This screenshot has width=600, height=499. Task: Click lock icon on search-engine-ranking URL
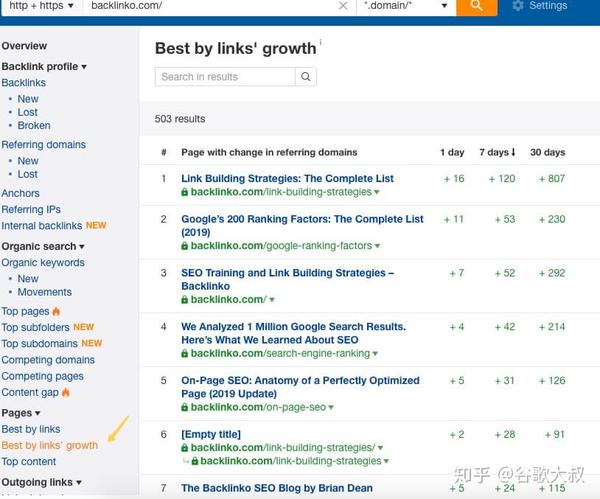pyautogui.click(x=184, y=354)
